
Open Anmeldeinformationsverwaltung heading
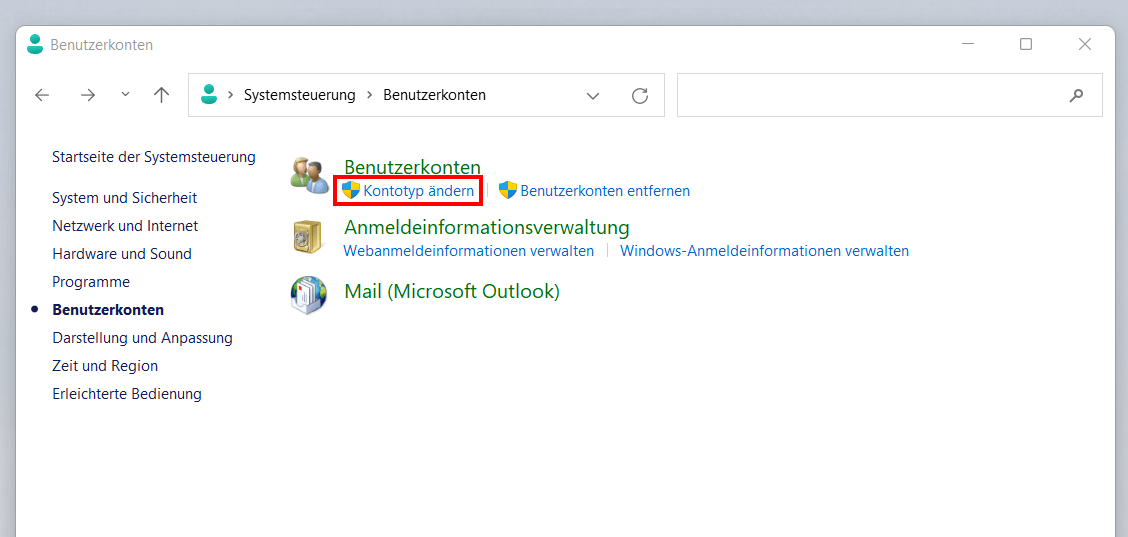[487, 227]
